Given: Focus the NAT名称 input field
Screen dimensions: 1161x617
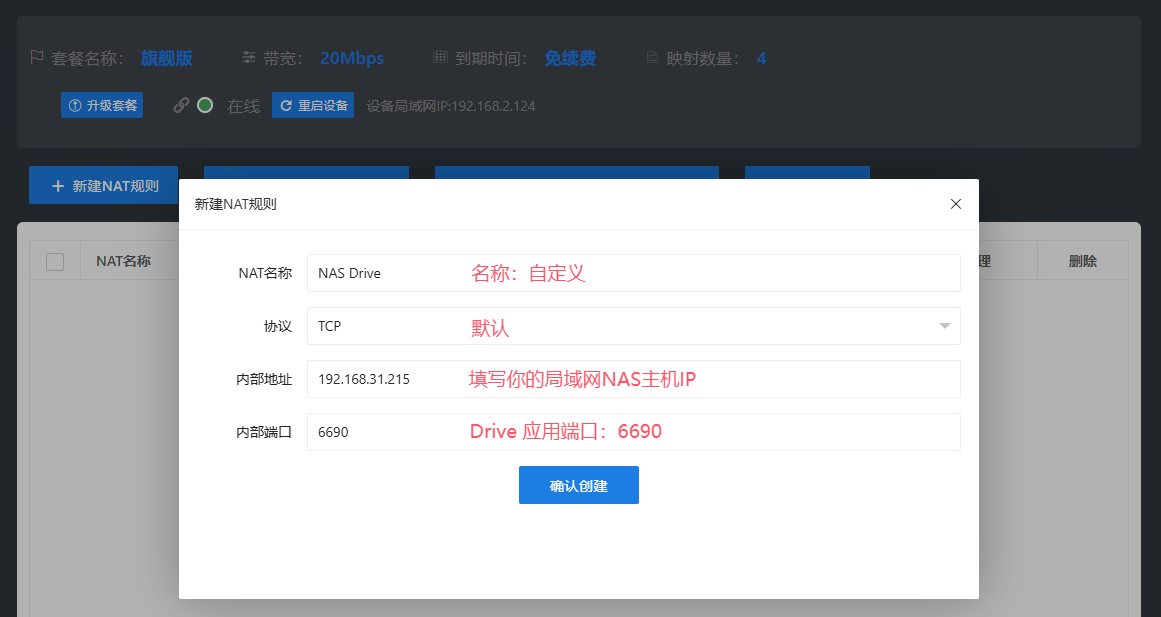Looking at the screenshot, I should coord(633,273).
